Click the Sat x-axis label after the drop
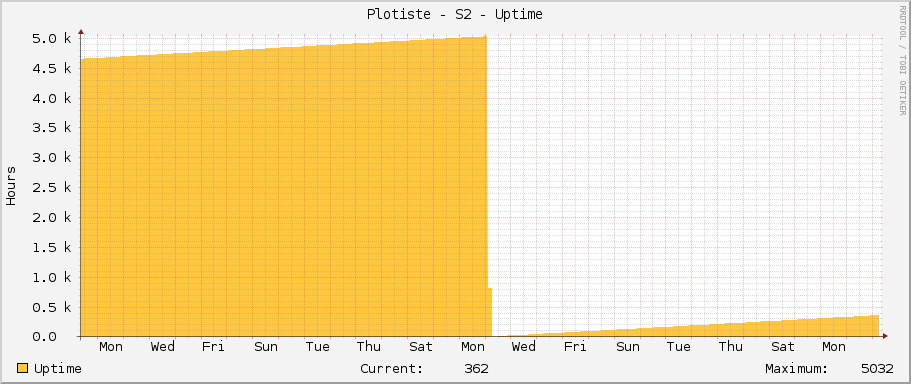The width and height of the screenshot is (911, 384). 783,347
